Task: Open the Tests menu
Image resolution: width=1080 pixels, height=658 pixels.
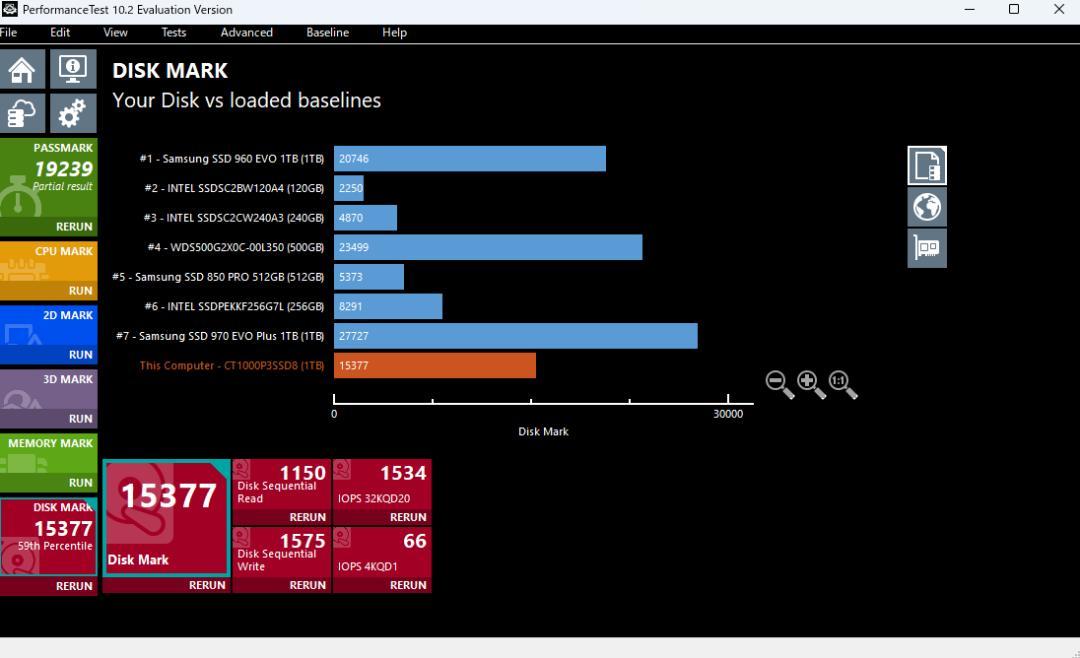Action: (x=174, y=32)
